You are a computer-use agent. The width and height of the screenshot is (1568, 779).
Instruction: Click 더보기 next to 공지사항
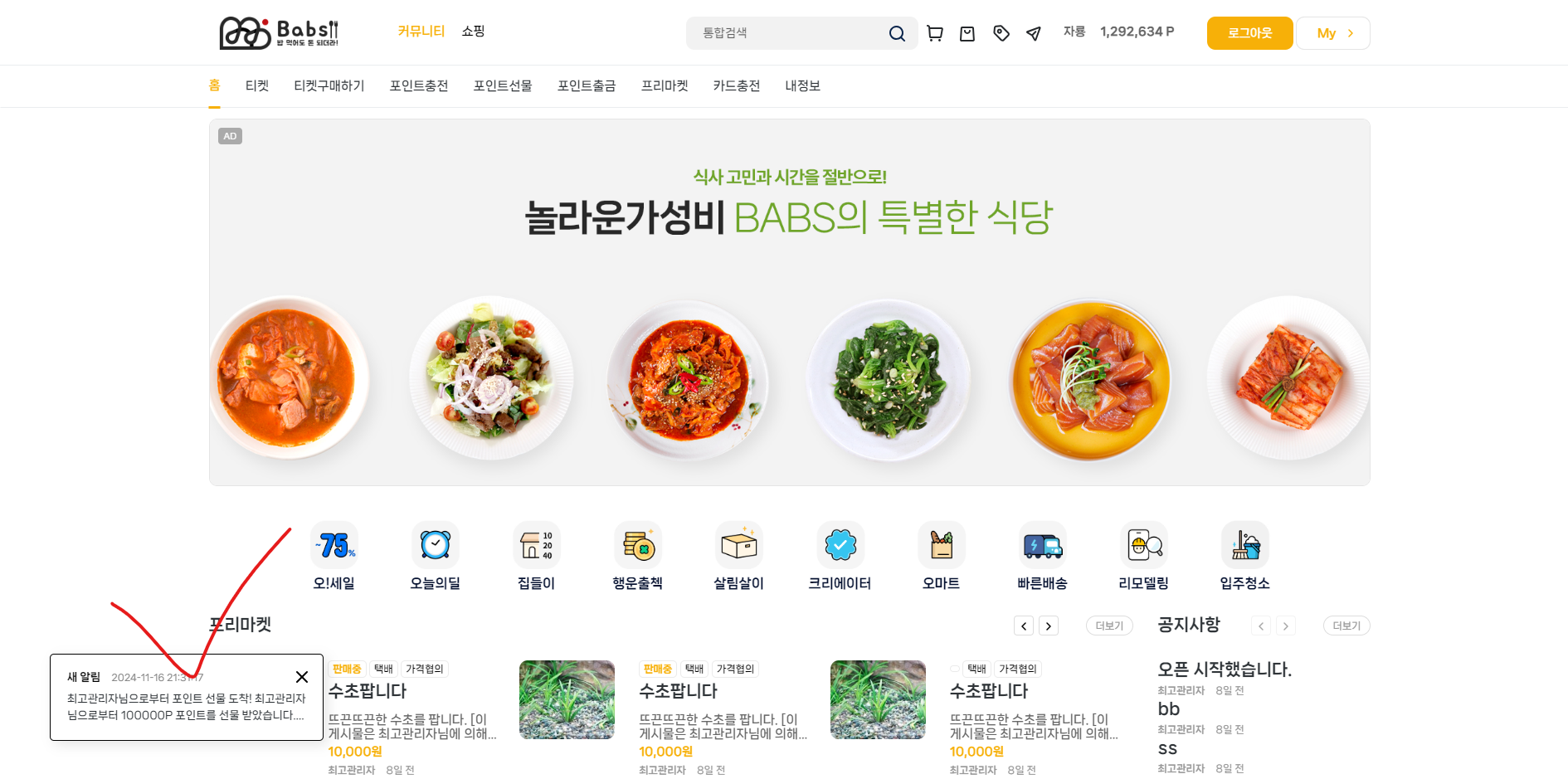click(1346, 626)
